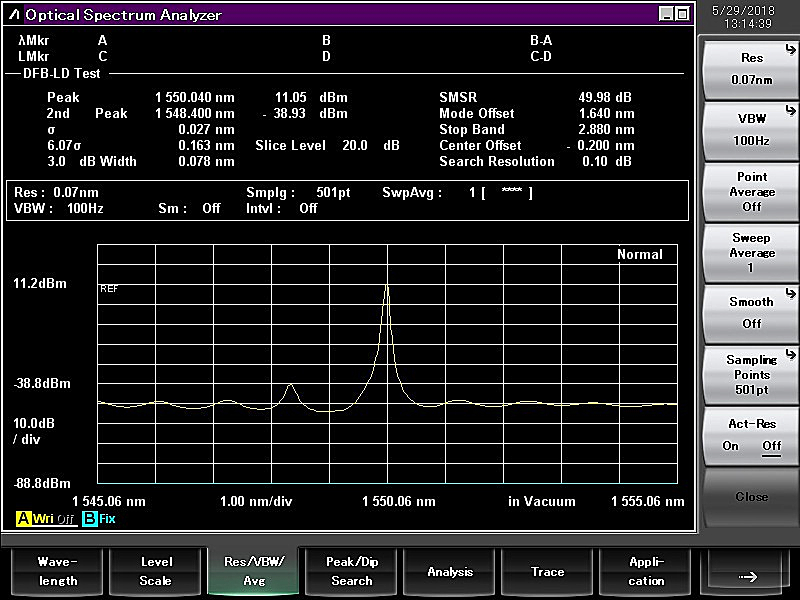Click the main peak on spectrum trace
The image size is (800, 600).
click(x=387, y=287)
